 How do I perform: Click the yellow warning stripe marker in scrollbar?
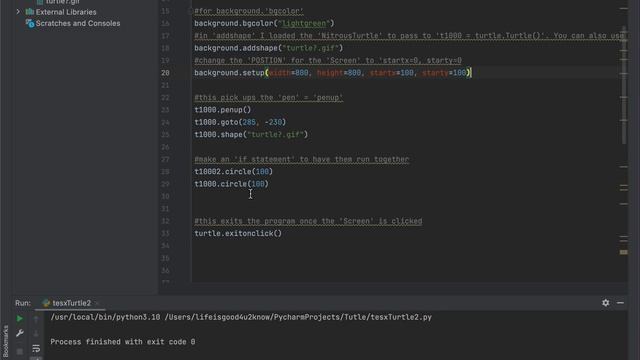pos(624,252)
